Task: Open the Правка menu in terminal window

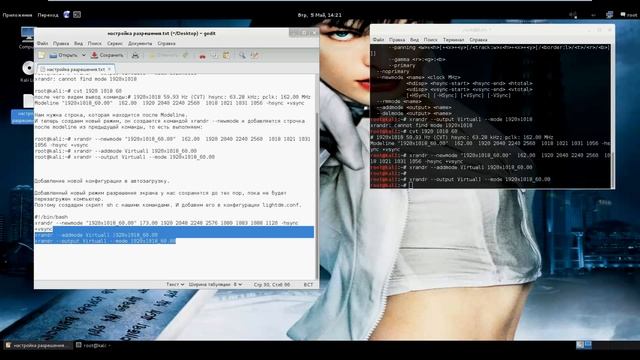Action: [397, 40]
